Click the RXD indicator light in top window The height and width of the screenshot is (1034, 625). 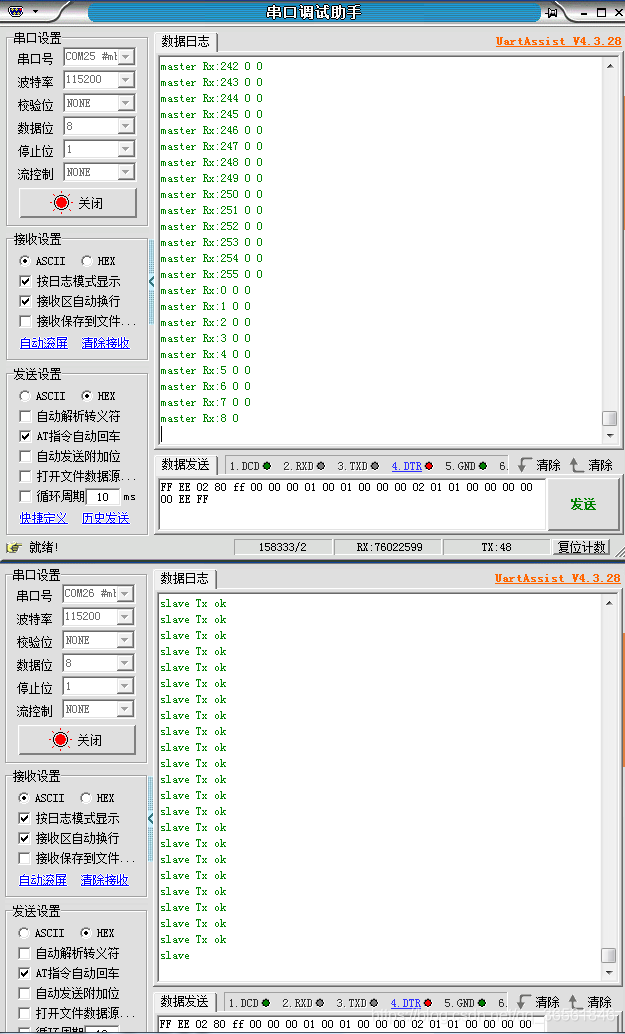(x=321, y=466)
